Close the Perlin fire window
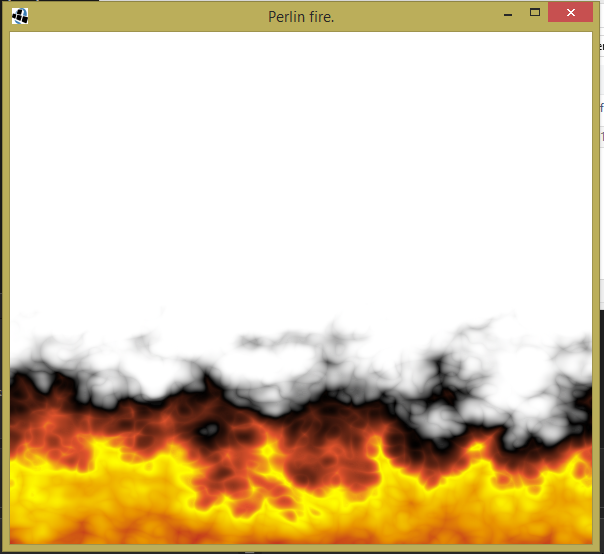604x554 pixels. 570,13
